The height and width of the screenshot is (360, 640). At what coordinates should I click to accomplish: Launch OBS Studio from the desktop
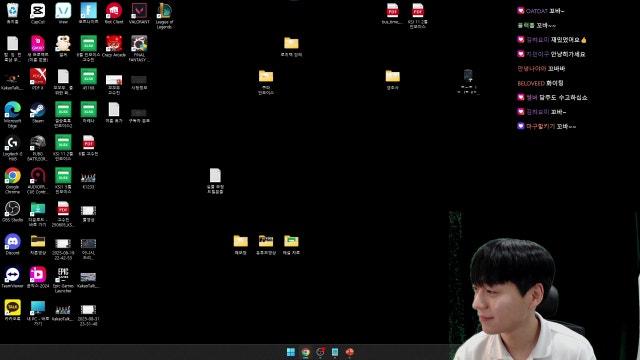[13, 211]
